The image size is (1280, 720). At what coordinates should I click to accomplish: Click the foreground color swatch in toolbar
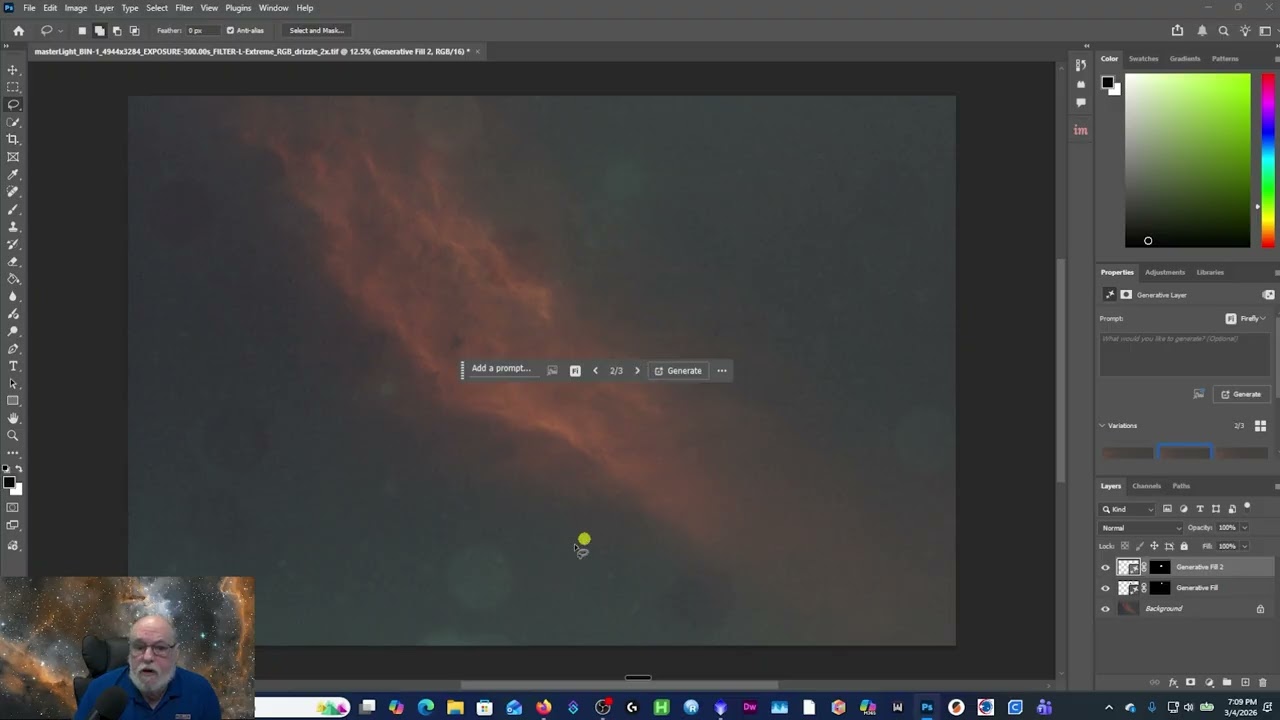(9, 483)
